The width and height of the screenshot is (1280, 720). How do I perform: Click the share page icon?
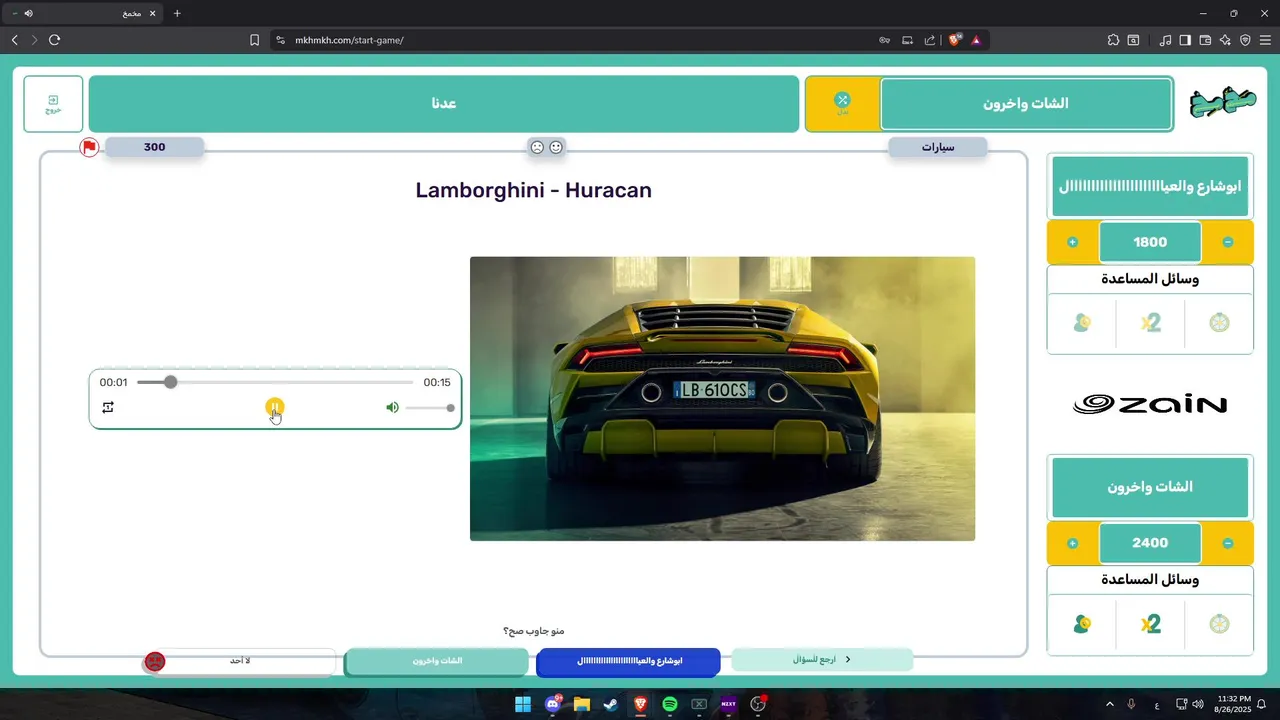pos(930,40)
